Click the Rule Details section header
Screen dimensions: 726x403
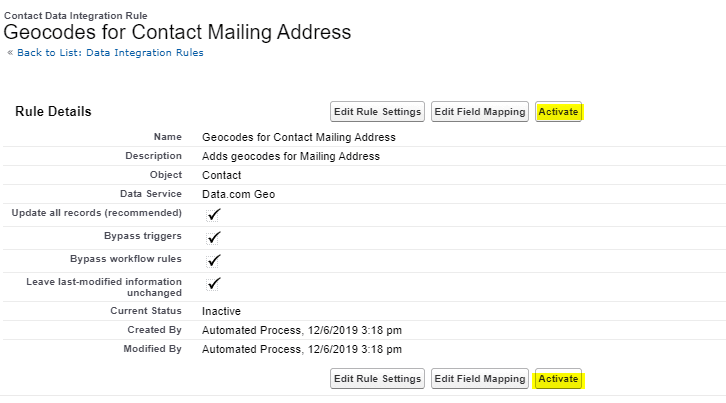tap(53, 111)
